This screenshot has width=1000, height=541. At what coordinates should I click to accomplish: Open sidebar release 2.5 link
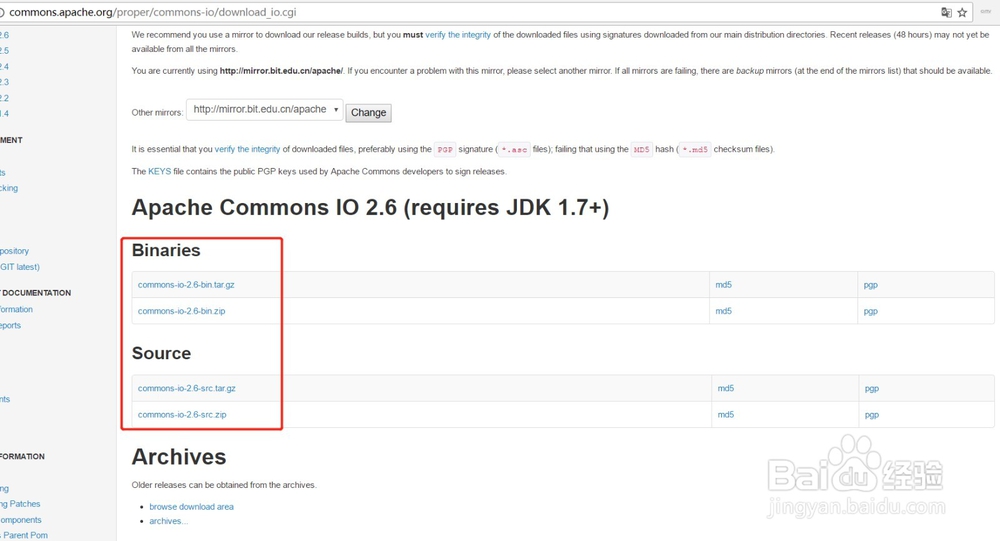pos(4,50)
